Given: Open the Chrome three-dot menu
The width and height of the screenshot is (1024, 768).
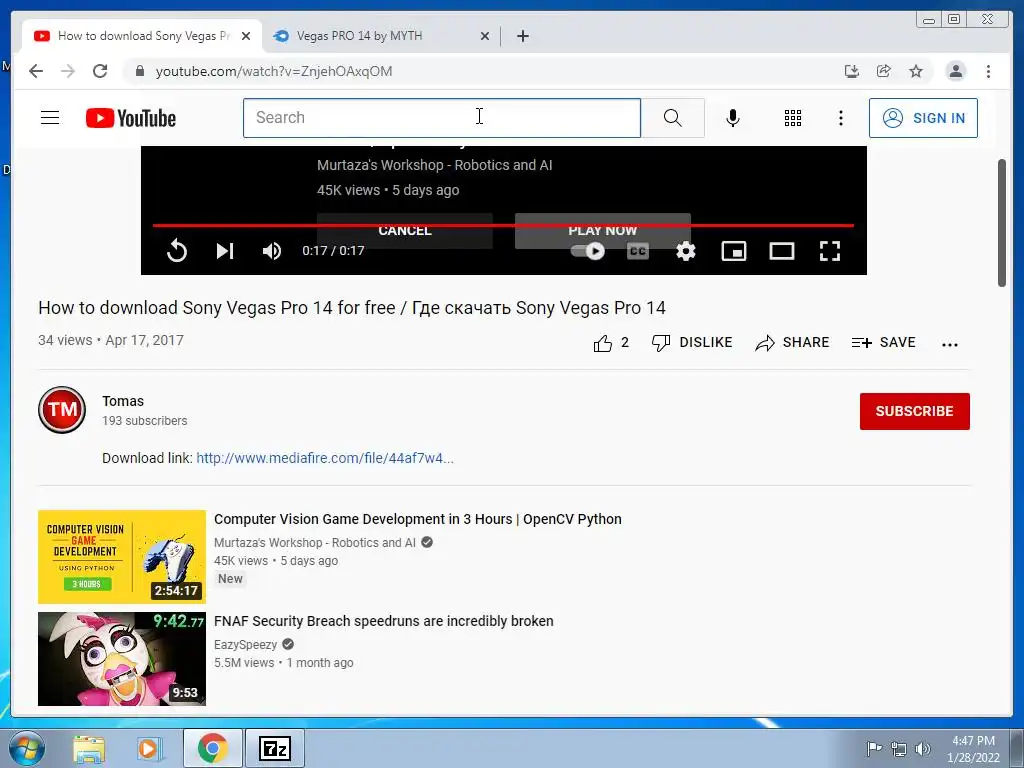Looking at the screenshot, I should tap(988, 71).
